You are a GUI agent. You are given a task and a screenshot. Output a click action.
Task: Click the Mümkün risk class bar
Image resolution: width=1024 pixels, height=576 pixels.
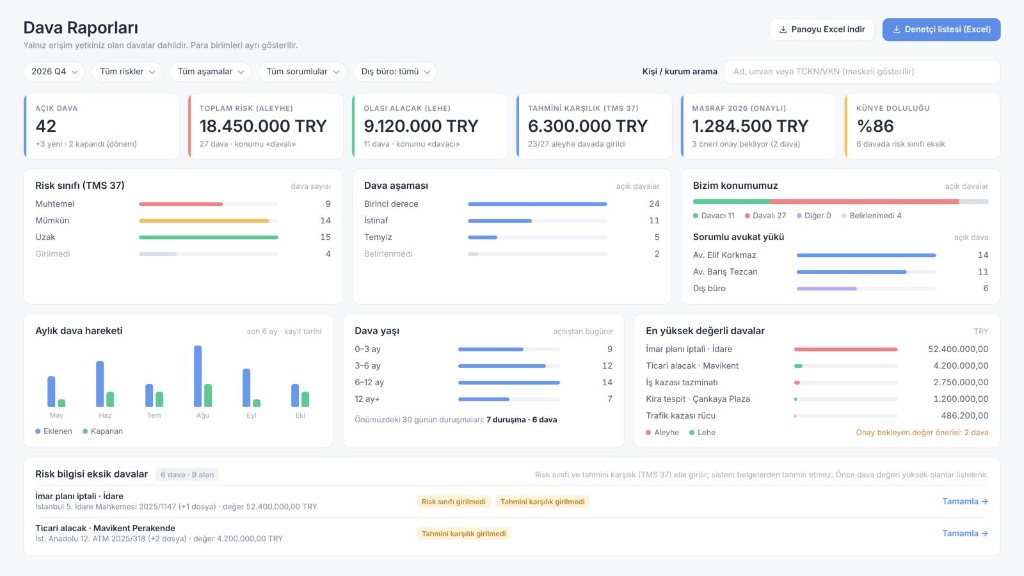click(x=204, y=221)
